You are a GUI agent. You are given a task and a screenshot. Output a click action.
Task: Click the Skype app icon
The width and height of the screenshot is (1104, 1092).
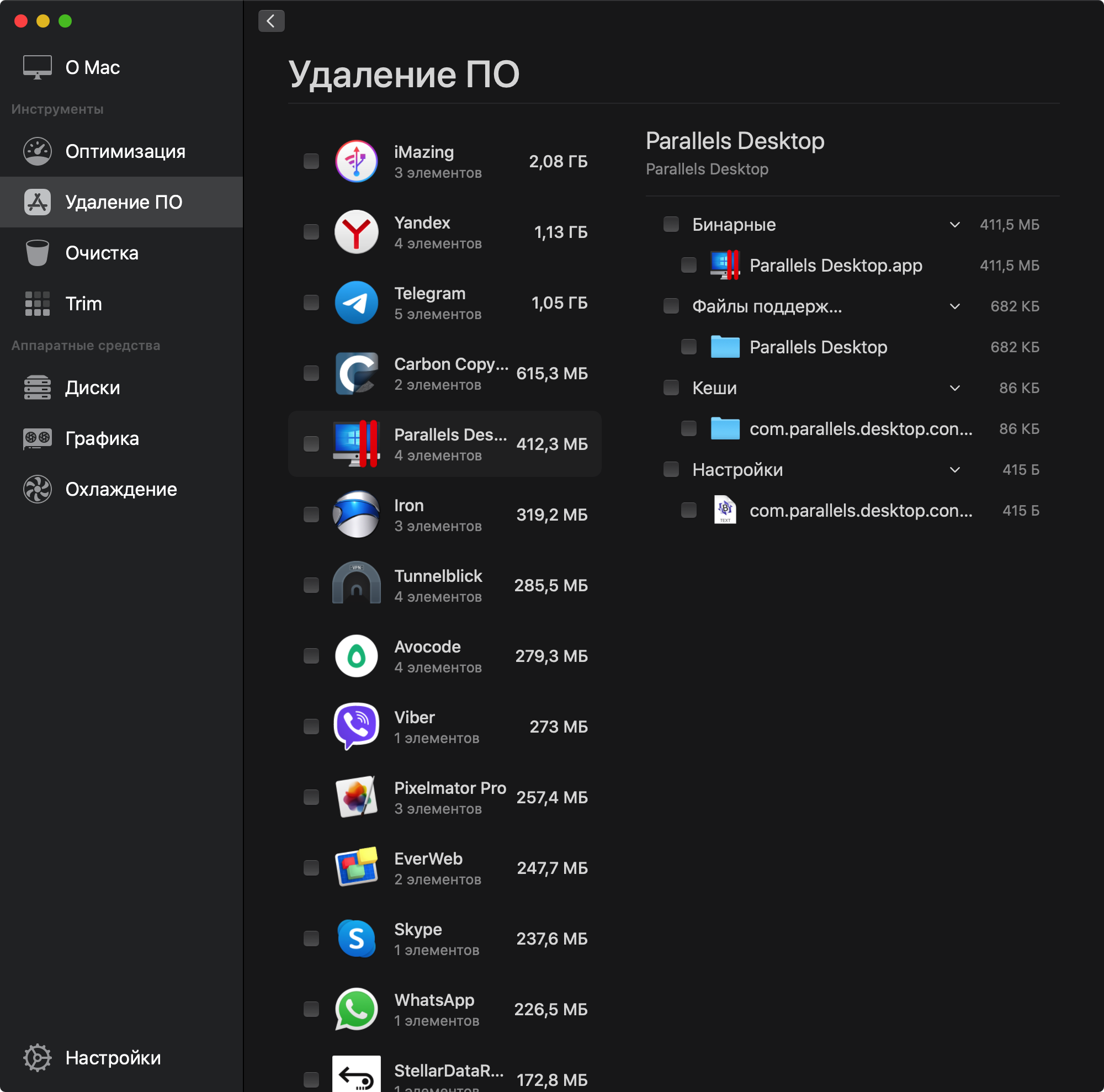[356, 939]
